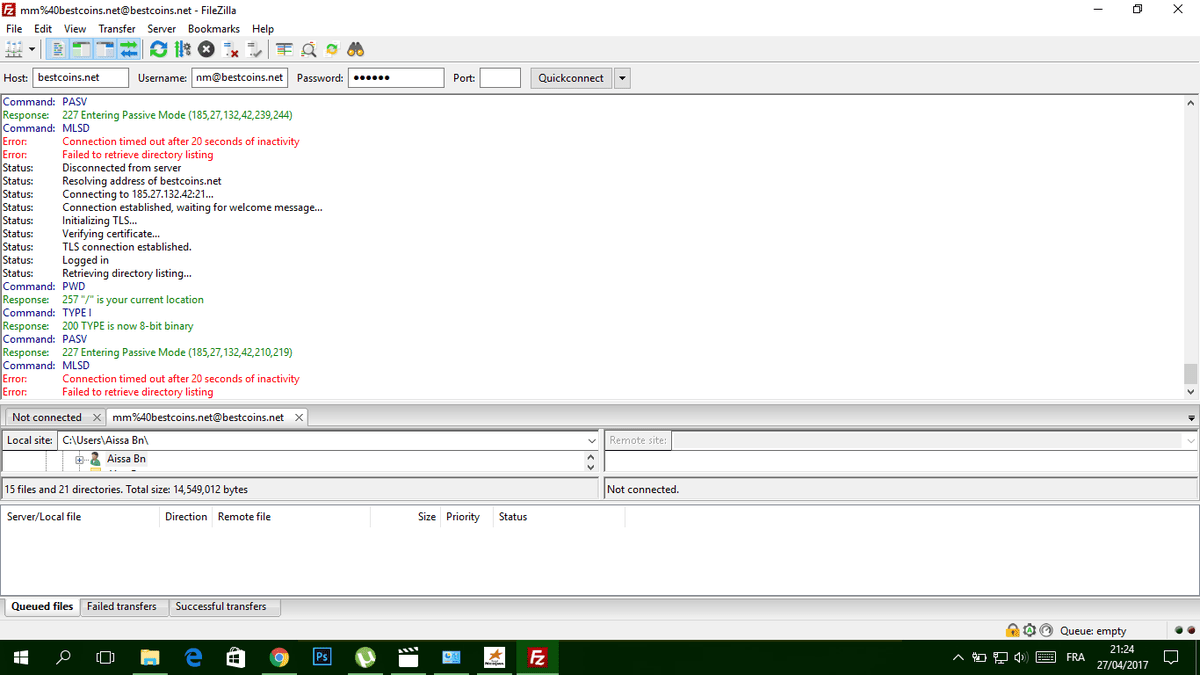Click the Host input field

[81, 78]
